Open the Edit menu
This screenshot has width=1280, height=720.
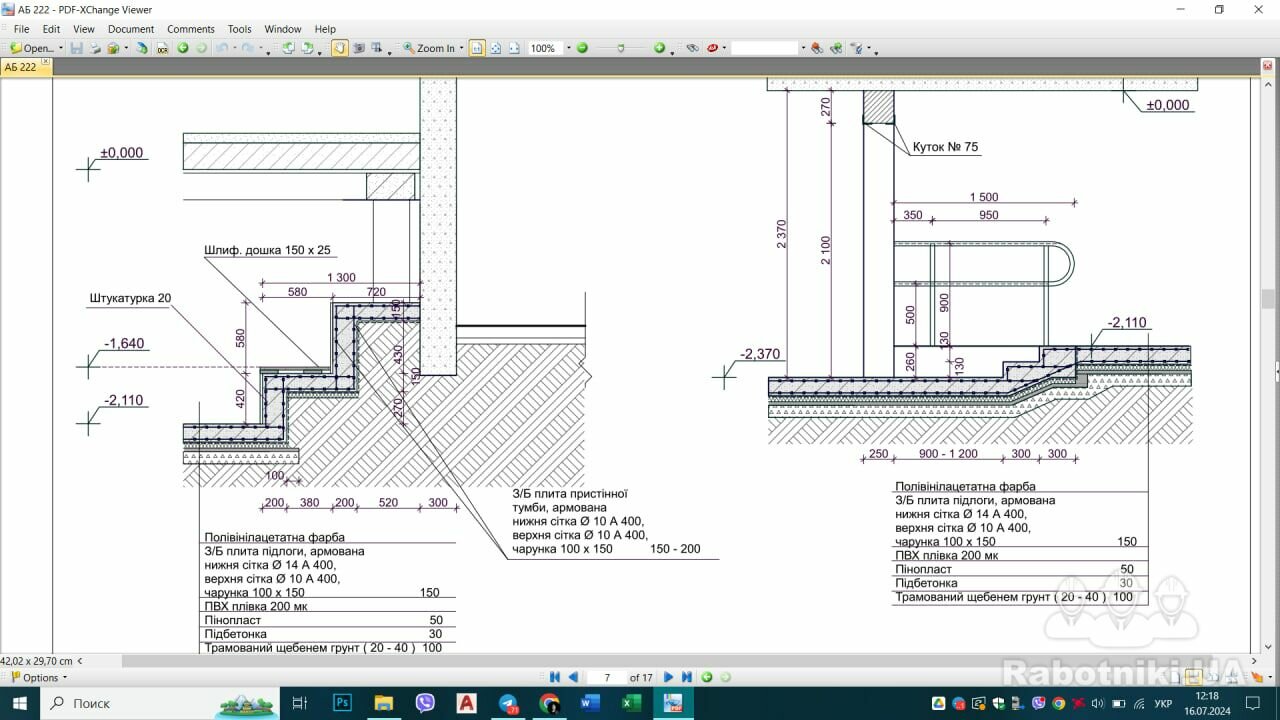[x=51, y=29]
